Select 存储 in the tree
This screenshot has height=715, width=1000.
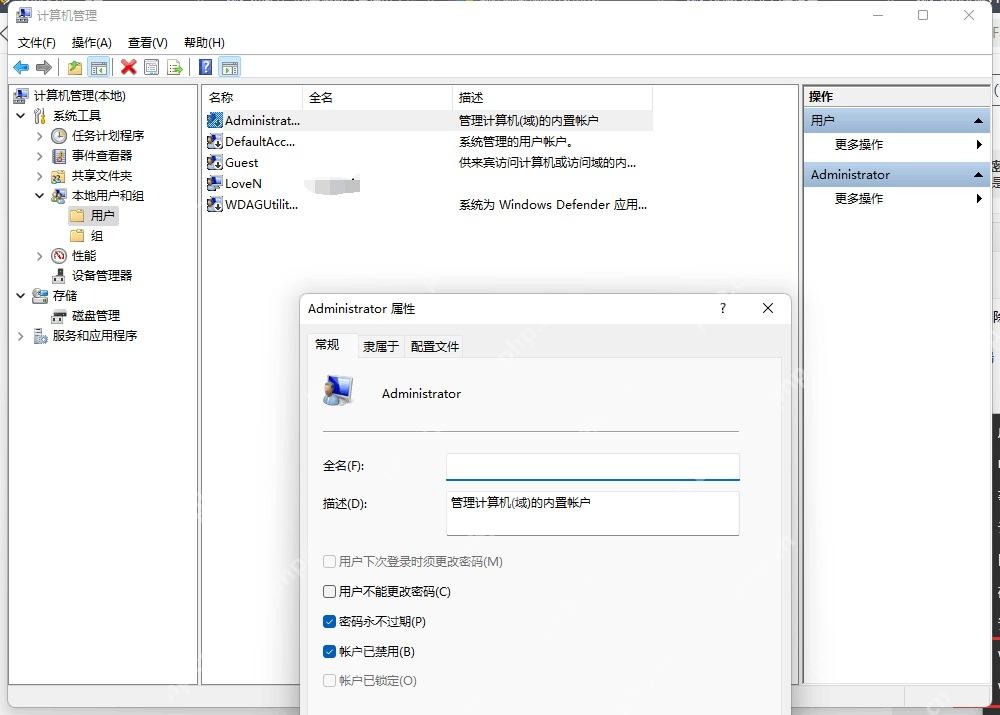tap(64, 296)
